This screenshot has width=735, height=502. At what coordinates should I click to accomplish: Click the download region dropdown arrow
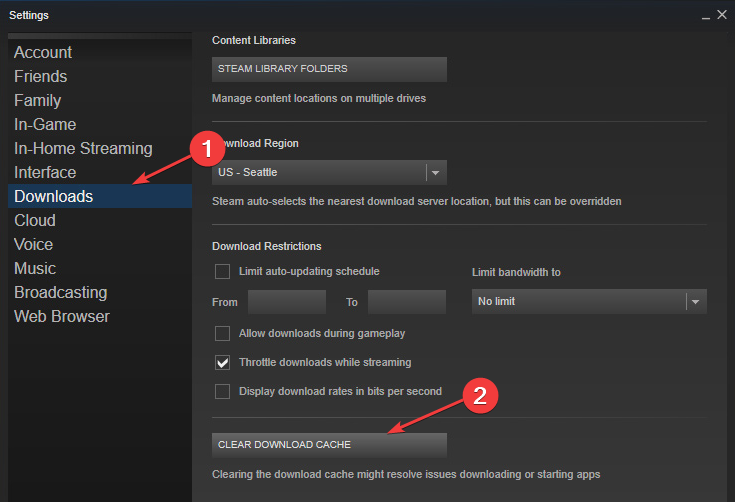point(435,172)
